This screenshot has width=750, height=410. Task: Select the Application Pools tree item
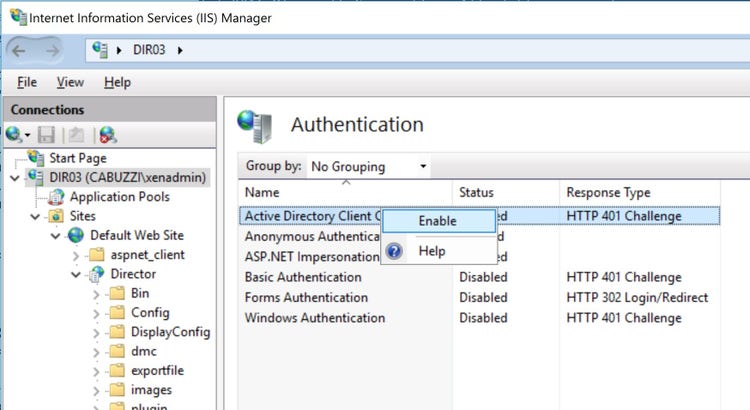coord(120,197)
